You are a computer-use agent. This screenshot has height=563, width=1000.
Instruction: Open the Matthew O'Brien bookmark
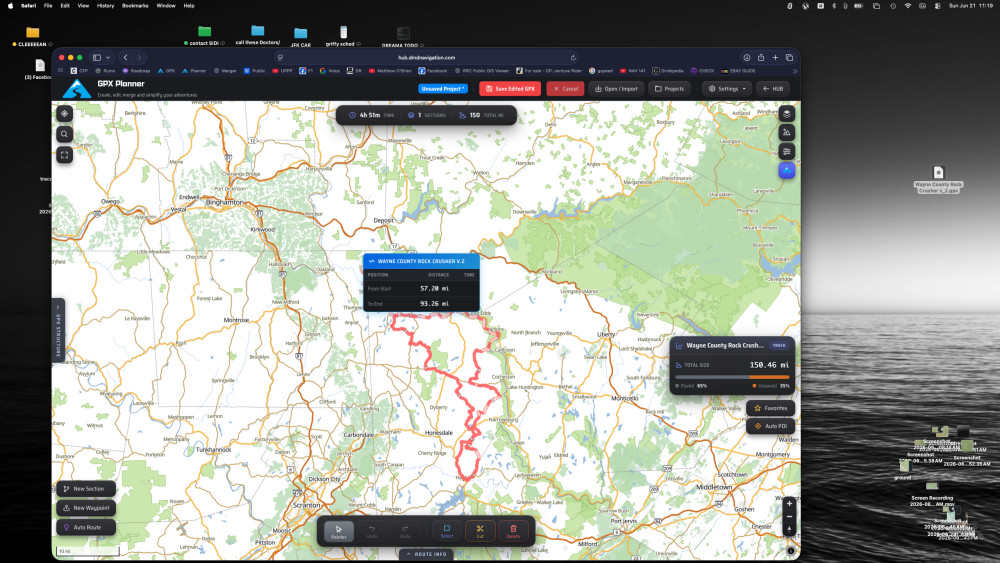(390, 71)
